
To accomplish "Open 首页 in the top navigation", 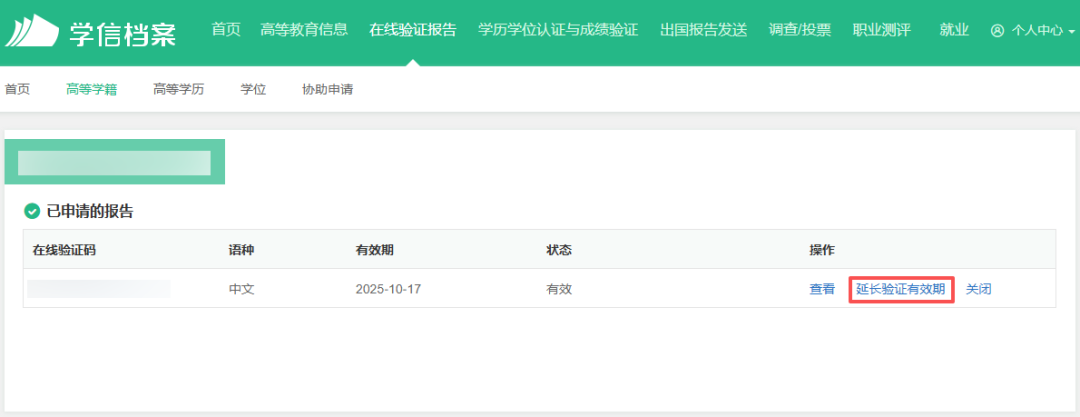I will pos(226,30).
